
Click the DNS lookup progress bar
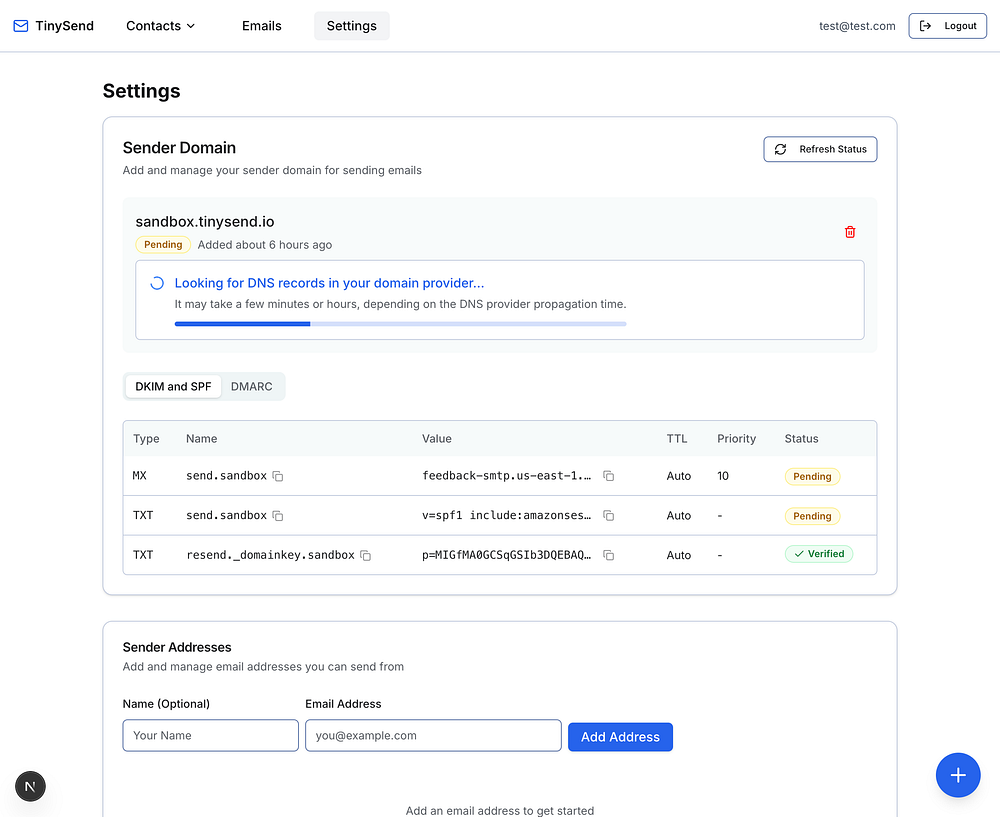tap(400, 324)
